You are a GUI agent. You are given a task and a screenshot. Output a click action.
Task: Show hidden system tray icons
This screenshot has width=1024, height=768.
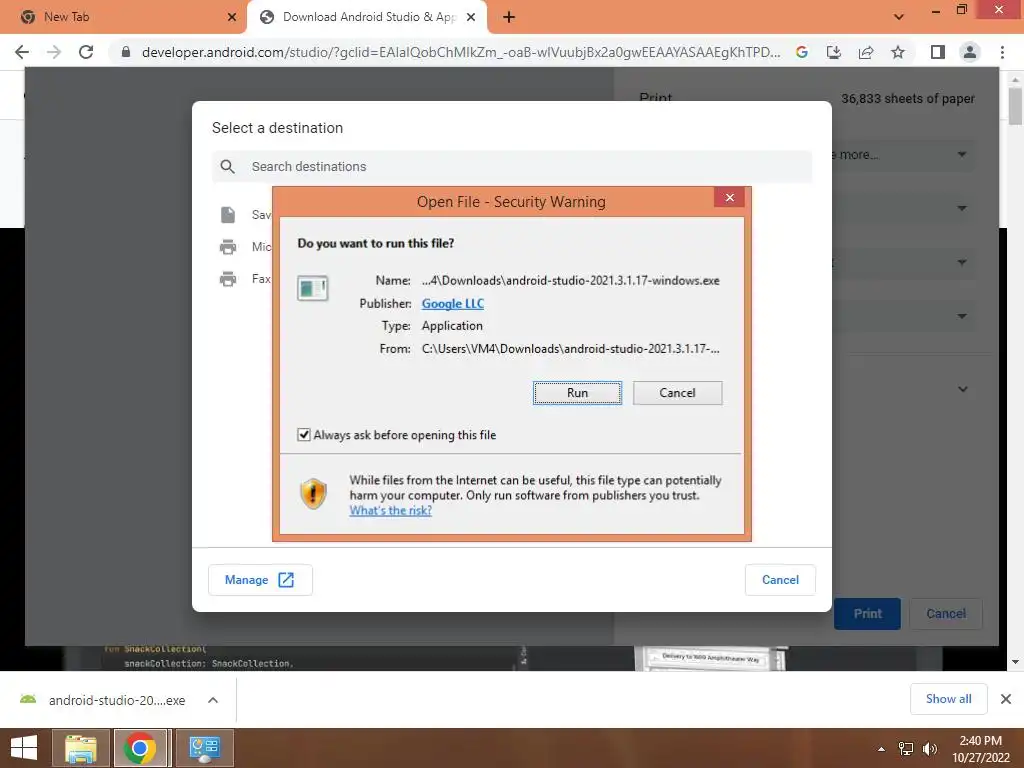(x=882, y=749)
